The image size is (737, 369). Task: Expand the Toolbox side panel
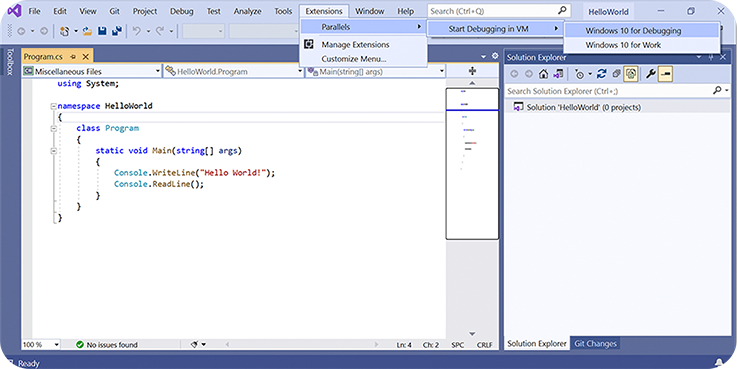(x=10, y=62)
